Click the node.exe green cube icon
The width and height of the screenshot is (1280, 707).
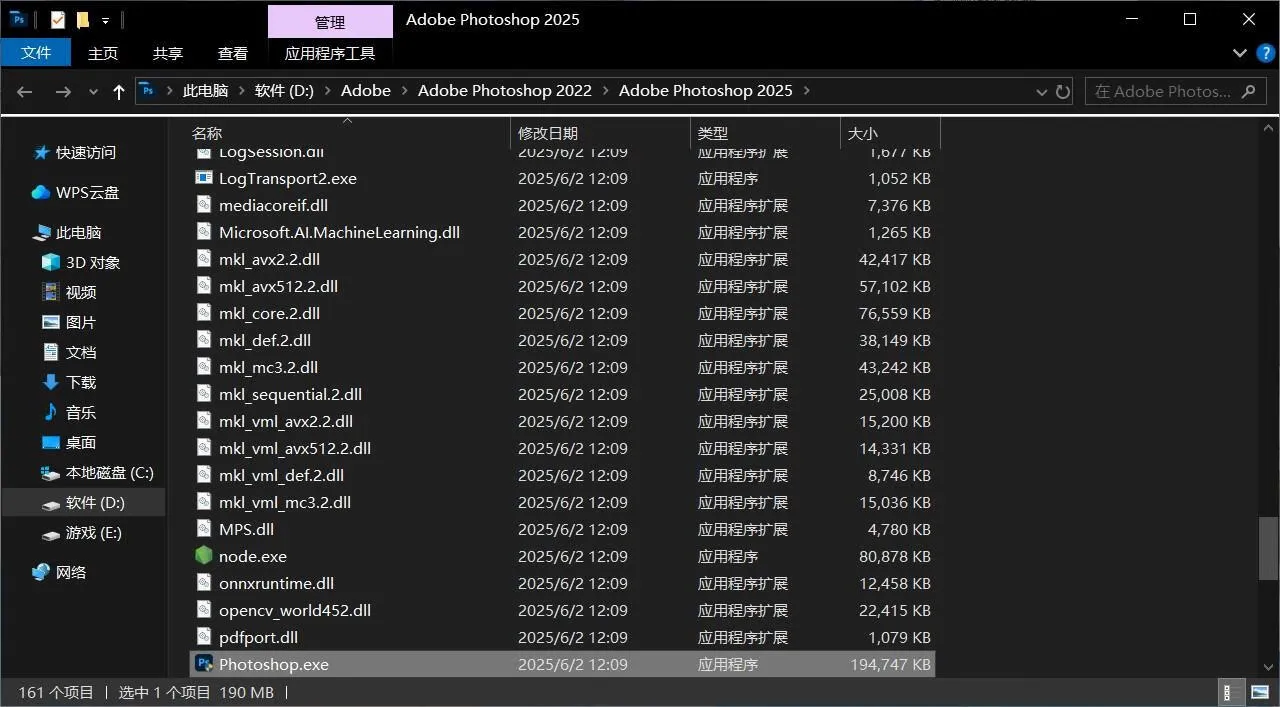[204, 556]
